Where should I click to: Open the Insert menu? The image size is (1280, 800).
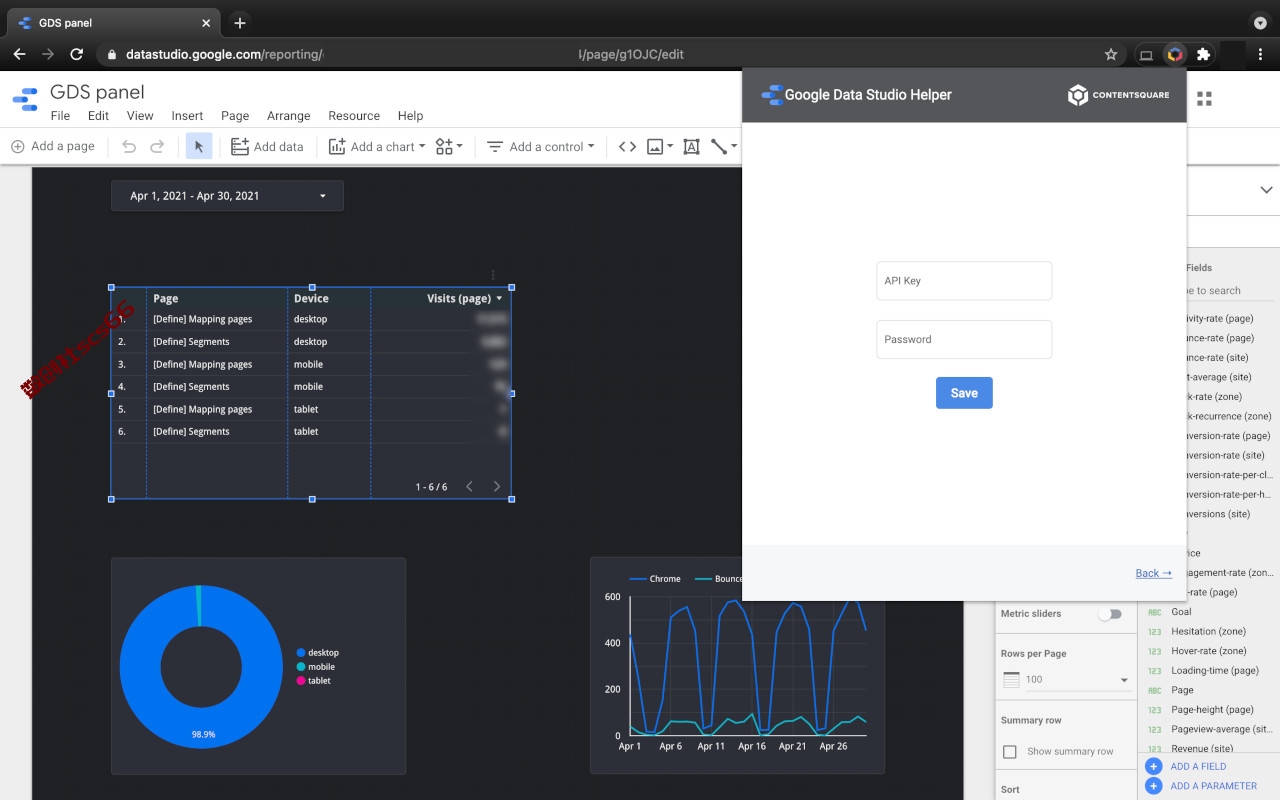coord(187,116)
